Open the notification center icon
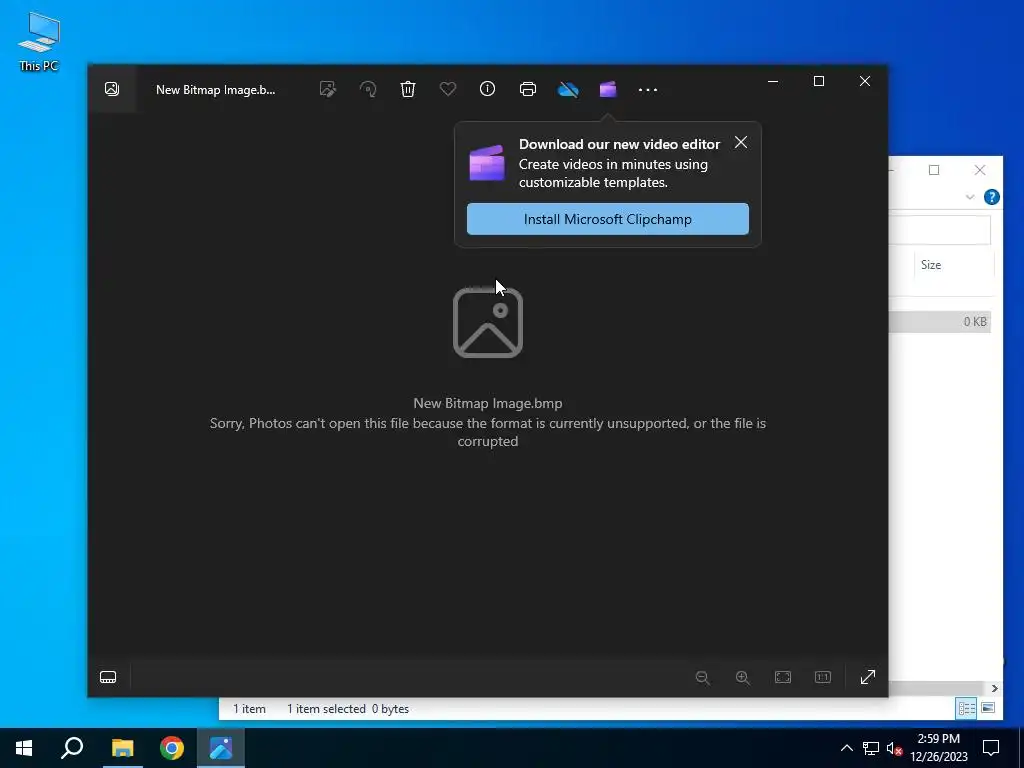Viewport: 1024px width, 768px height. tap(991, 748)
